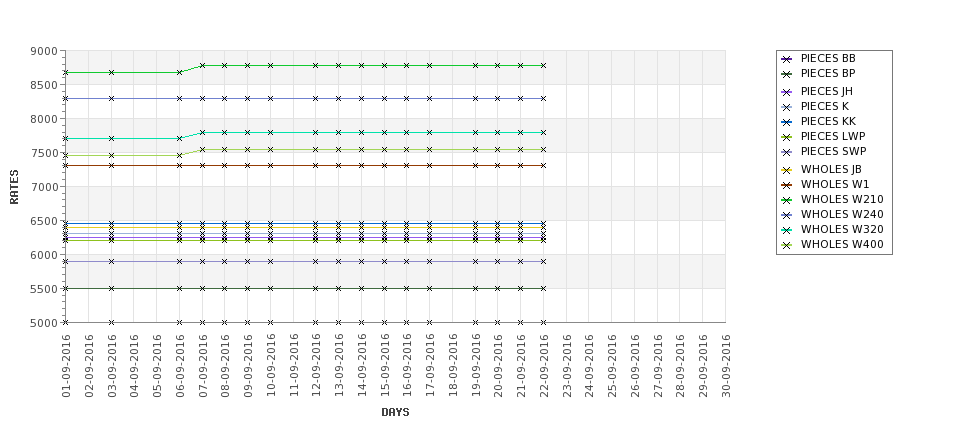Click the 5000 y-axis tick label
This screenshot has height=429, width=975.
click(x=44, y=323)
